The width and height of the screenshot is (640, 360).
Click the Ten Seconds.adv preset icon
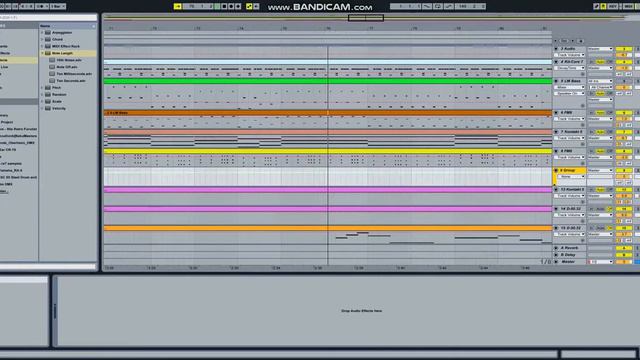[x=52, y=81]
